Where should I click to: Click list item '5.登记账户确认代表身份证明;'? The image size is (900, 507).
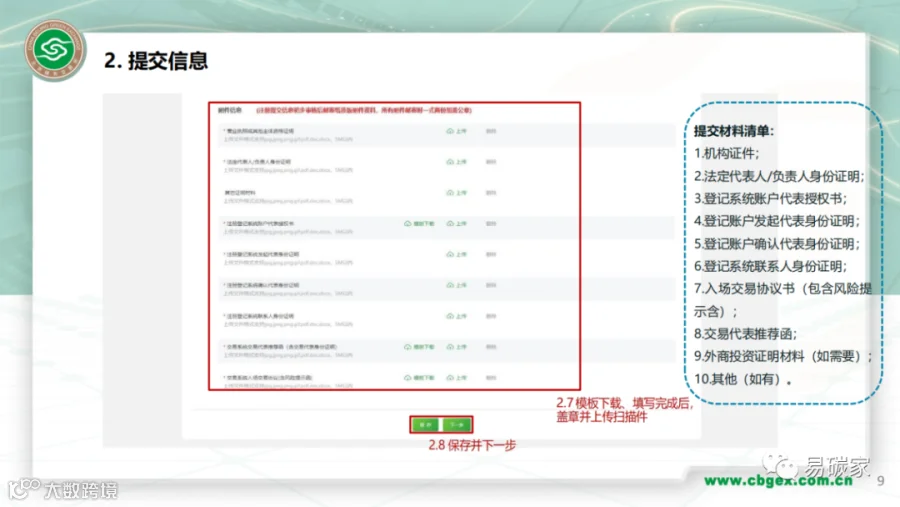coord(777,244)
